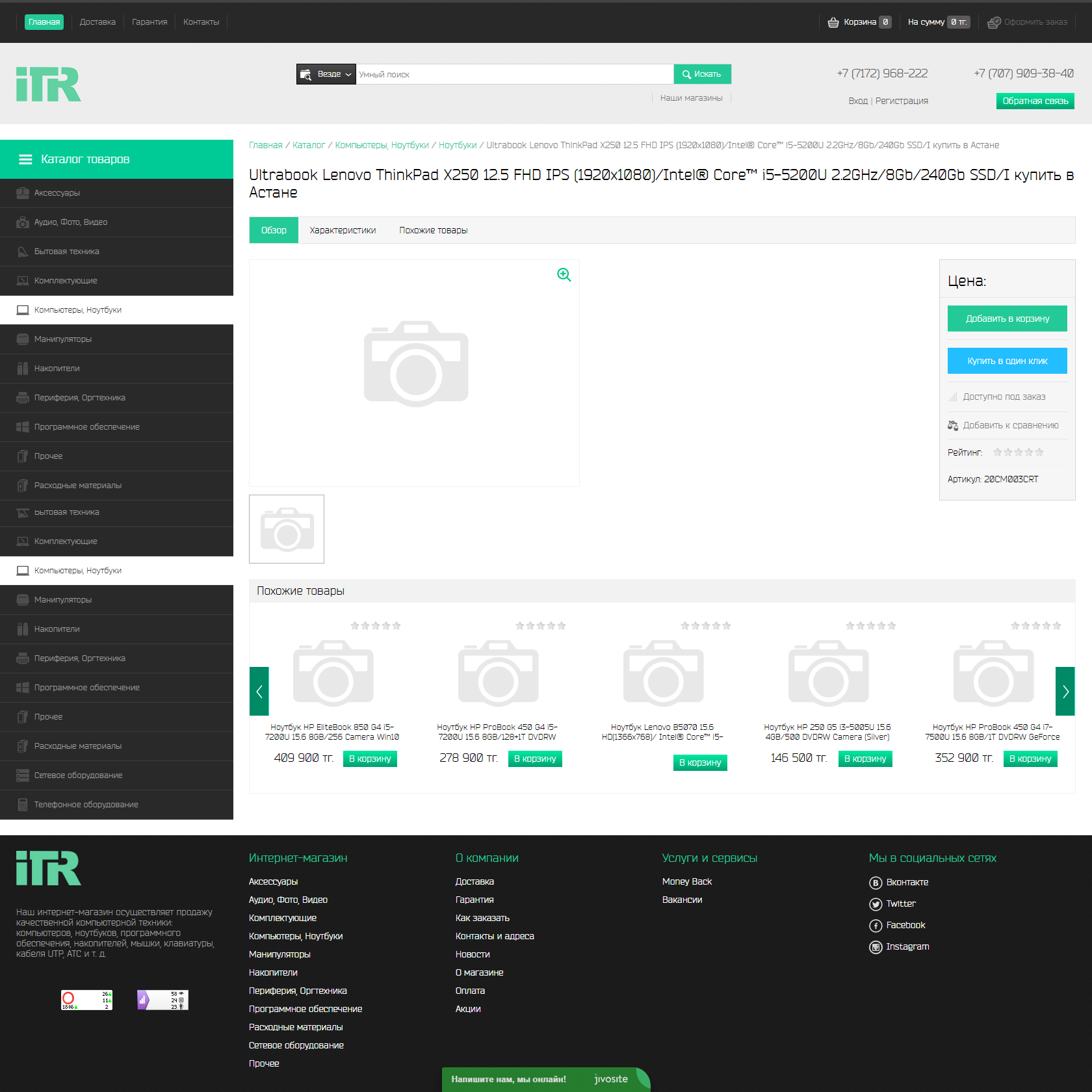Rate the HP EliteBook 850 G4 stars
The height and width of the screenshot is (1092, 1092).
click(376, 626)
